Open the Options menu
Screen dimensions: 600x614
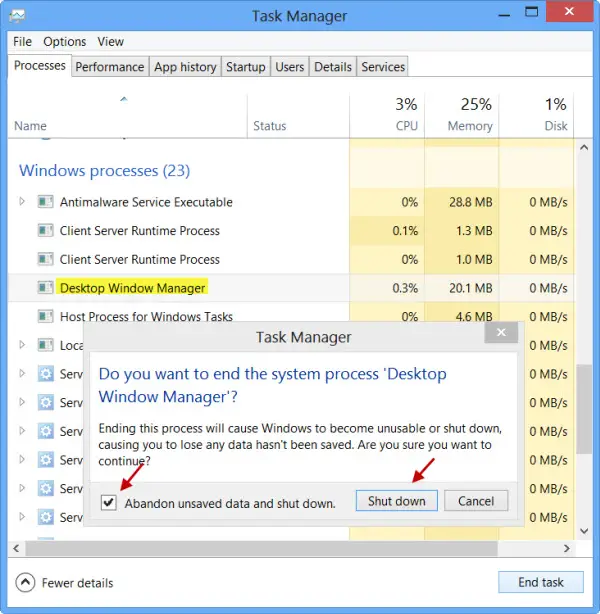tap(65, 42)
